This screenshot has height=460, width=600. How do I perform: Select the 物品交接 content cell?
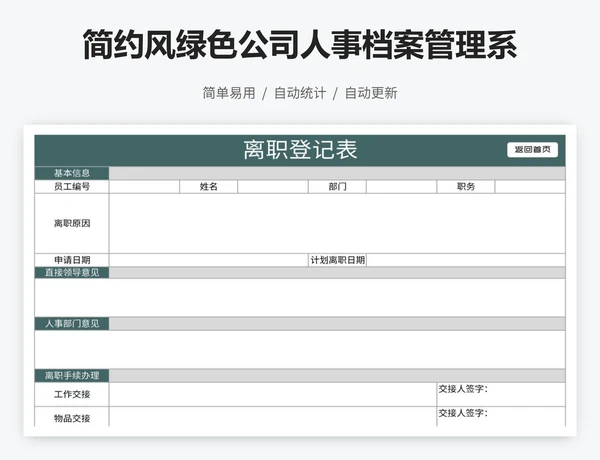(x=272, y=418)
